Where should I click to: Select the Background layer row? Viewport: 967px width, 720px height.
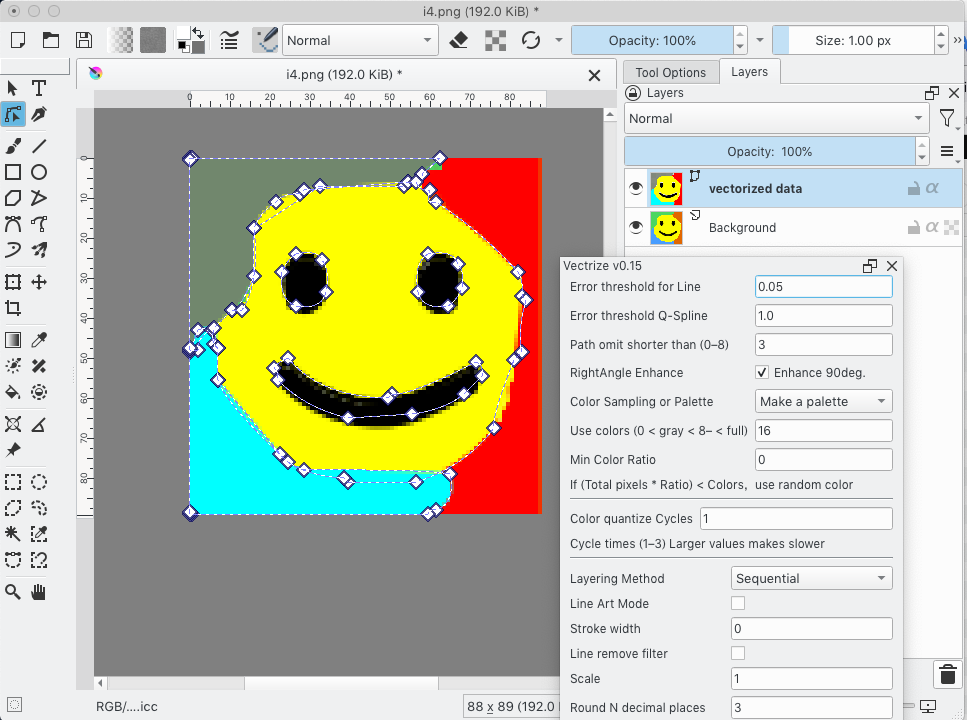tap(780, 227)
